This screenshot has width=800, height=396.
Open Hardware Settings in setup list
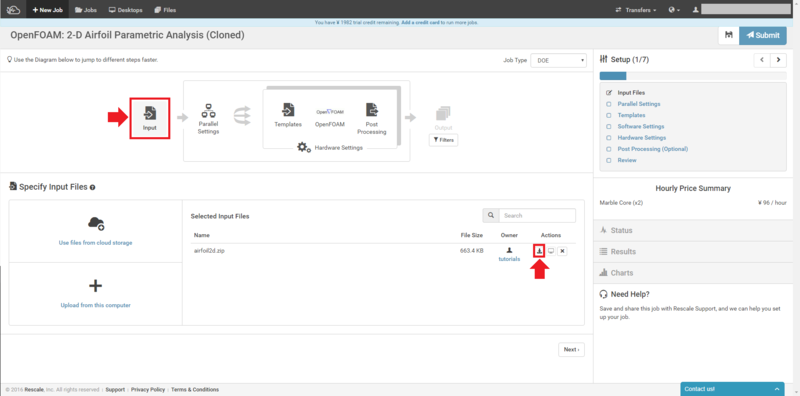642,138
